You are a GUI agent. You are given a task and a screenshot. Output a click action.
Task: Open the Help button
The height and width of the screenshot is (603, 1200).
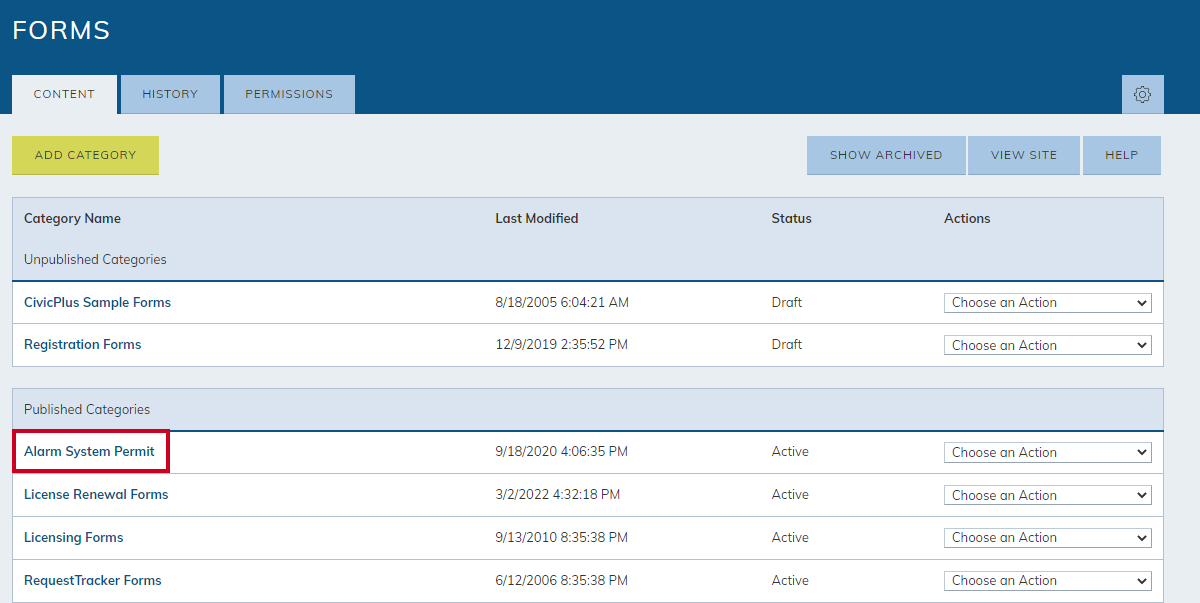tap(1122, 155)
